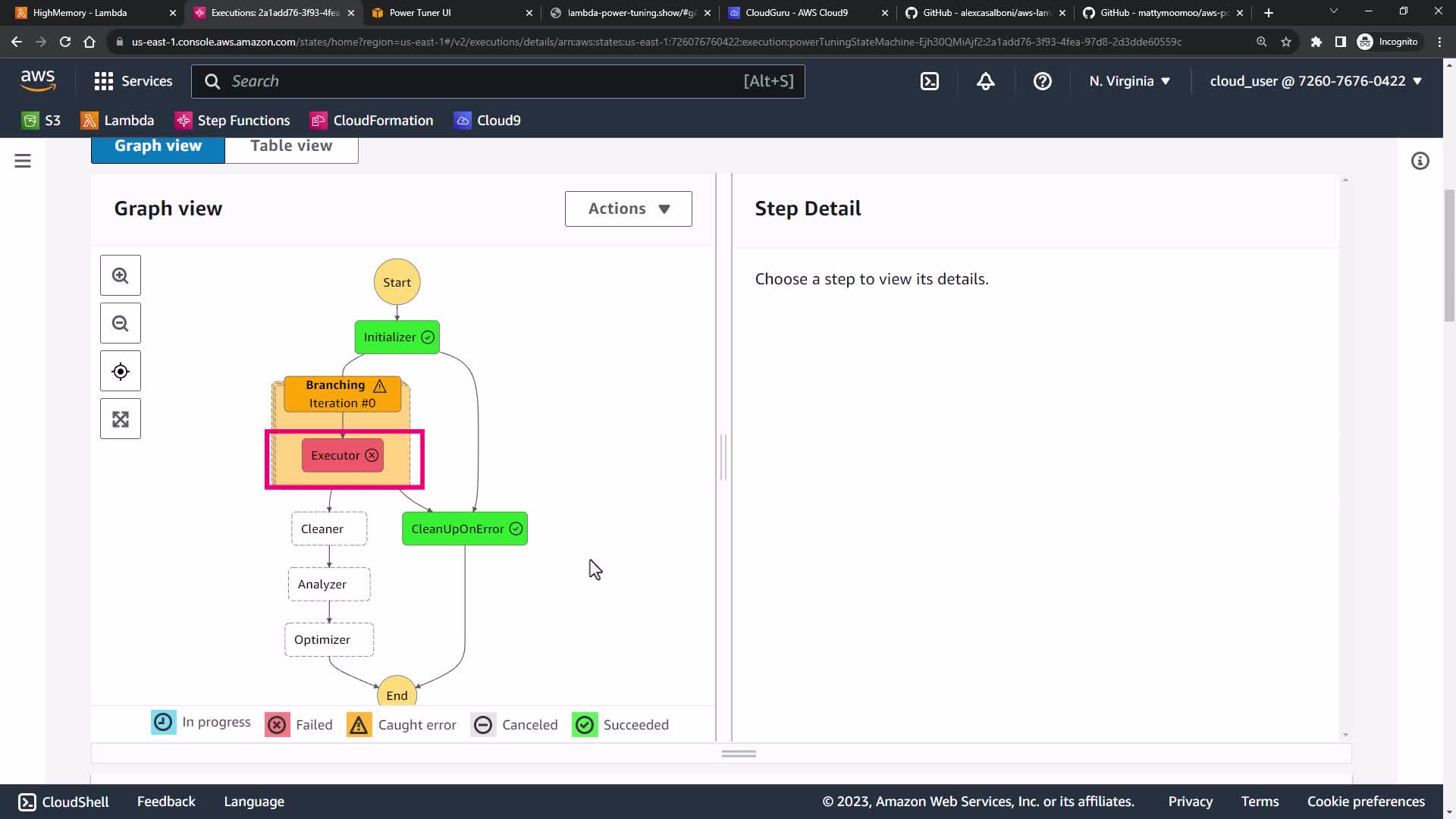
Task: Expand the Actions dropdown
Action: point(628,209)
